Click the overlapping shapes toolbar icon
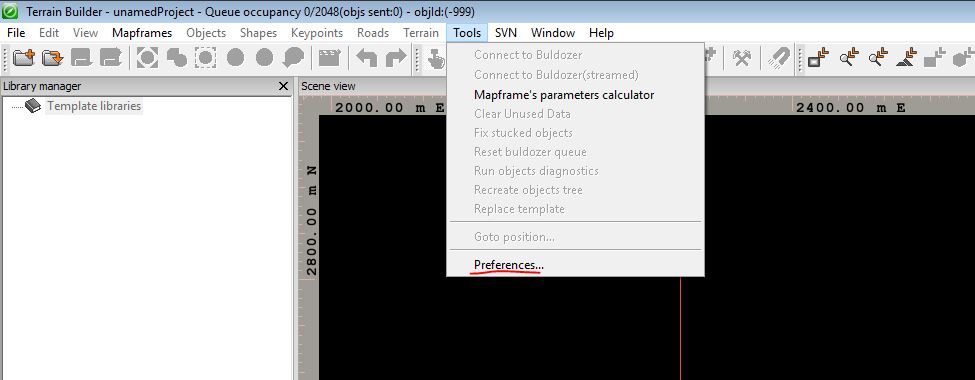 (x=177, y=58)
